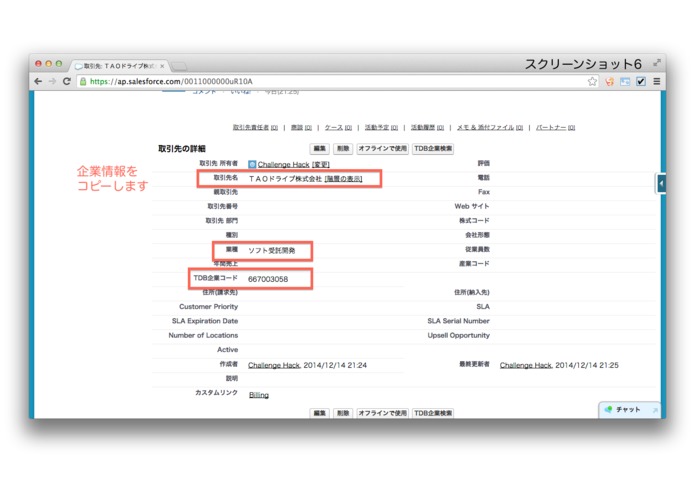Click the bottom オフラインで使用 button
Screen dimensions: 695x494
pos(383,413)
